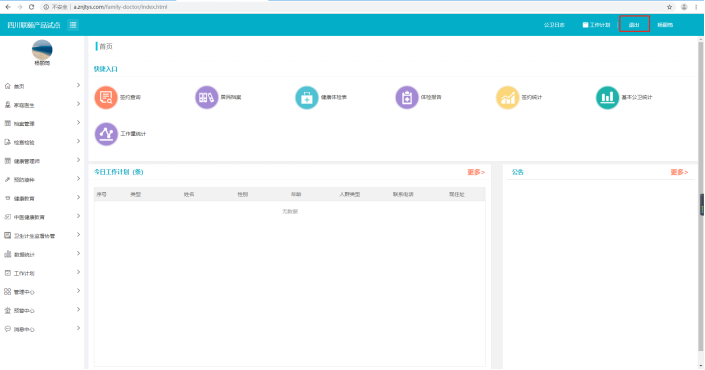Click the 类型 column header
Screen dimensions: 705x370
[136, 194]
